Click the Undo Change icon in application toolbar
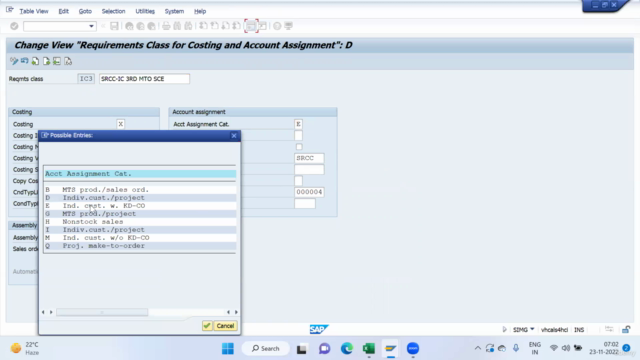640x360 pixels. [x=24, y=61]
